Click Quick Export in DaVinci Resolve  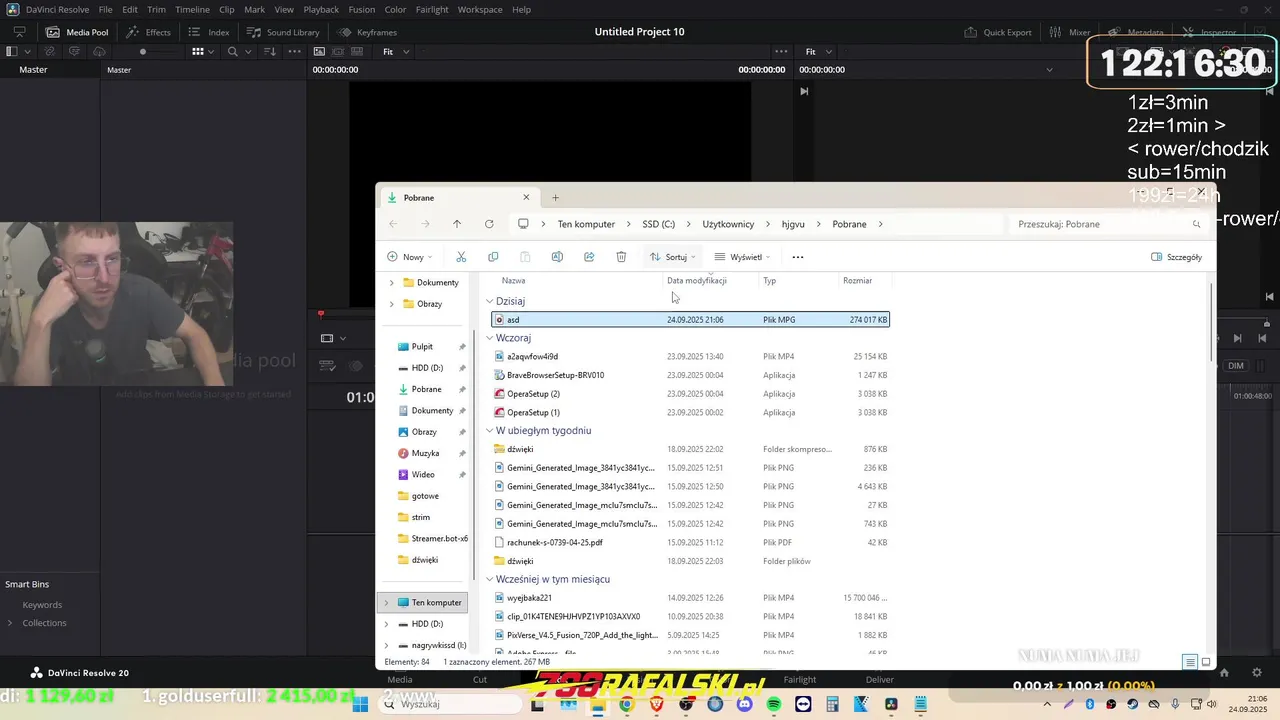point(998,32)
